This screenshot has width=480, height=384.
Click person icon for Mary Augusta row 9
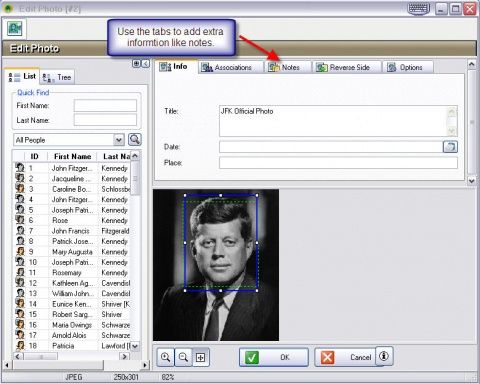coord(20,251)
